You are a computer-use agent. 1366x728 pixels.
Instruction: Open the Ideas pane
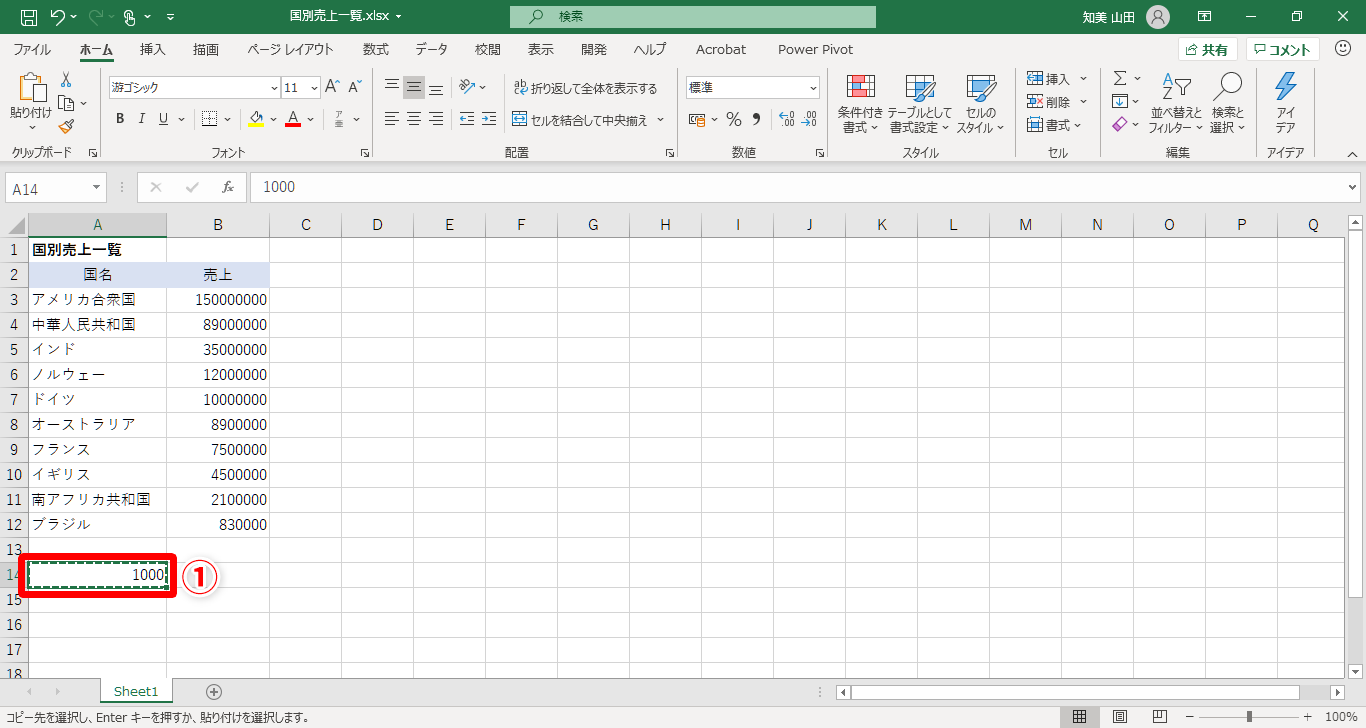click(x=1286, y=104)
